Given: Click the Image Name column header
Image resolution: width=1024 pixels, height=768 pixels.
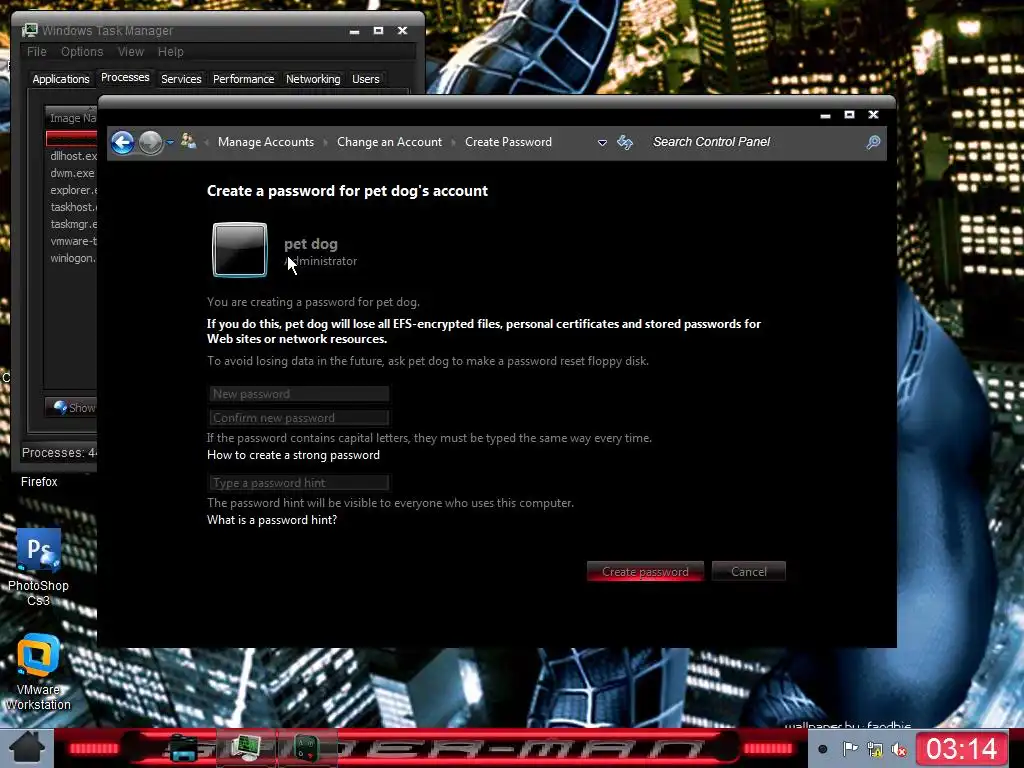Looking at the screenshot, I should coord(72,118).
